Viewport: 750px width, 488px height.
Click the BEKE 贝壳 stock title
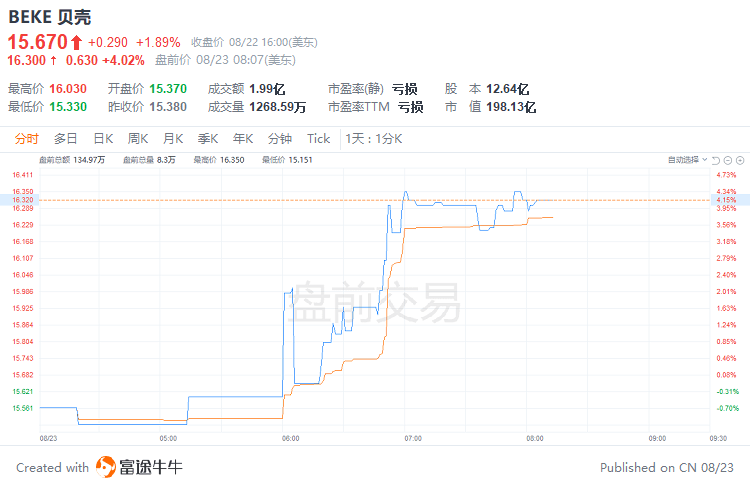(x=50, y=17)
